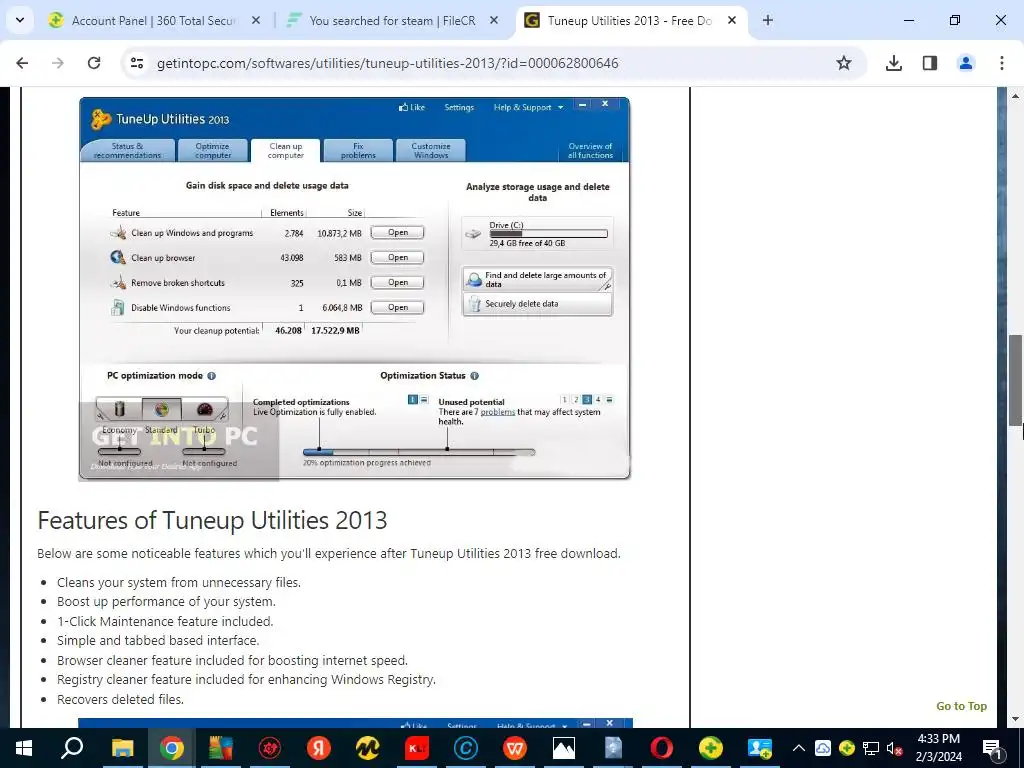Viewport: 1024px width, 768px height.
Task: Click the Chrome taskbar icon
Action: 172,748
